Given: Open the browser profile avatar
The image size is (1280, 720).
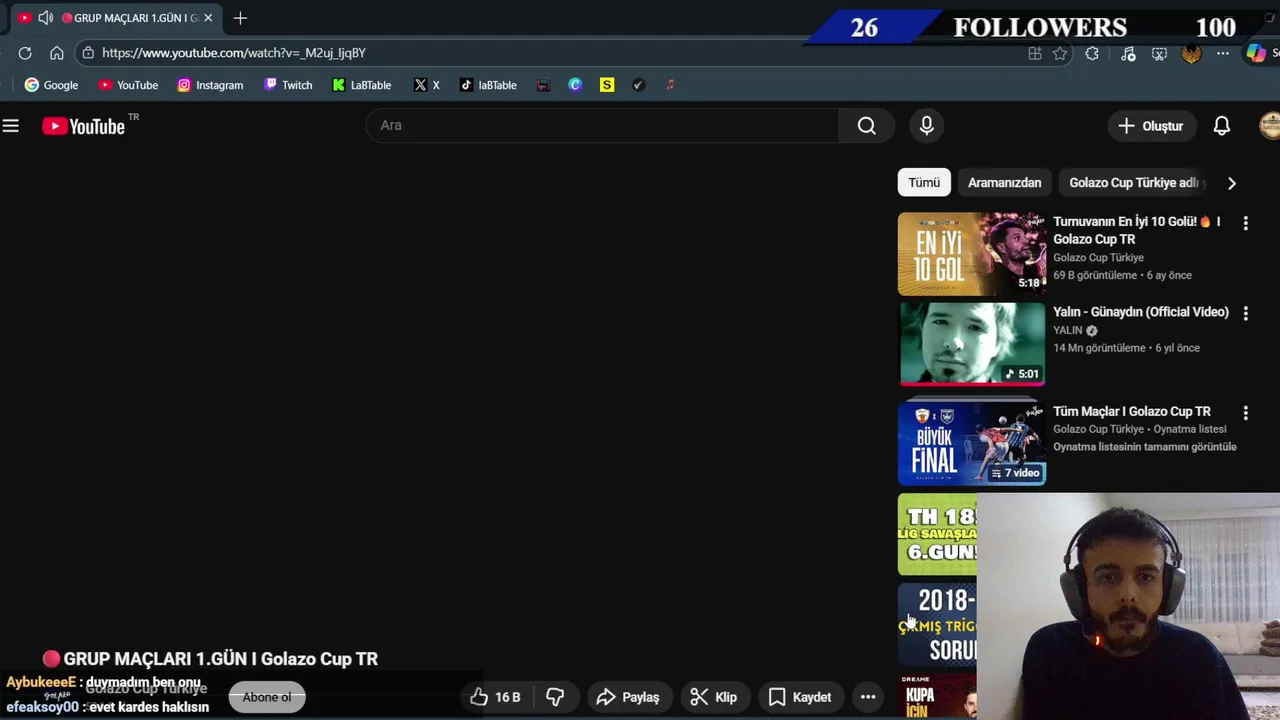Looking at the screenshot, I should coord(1191,54).
